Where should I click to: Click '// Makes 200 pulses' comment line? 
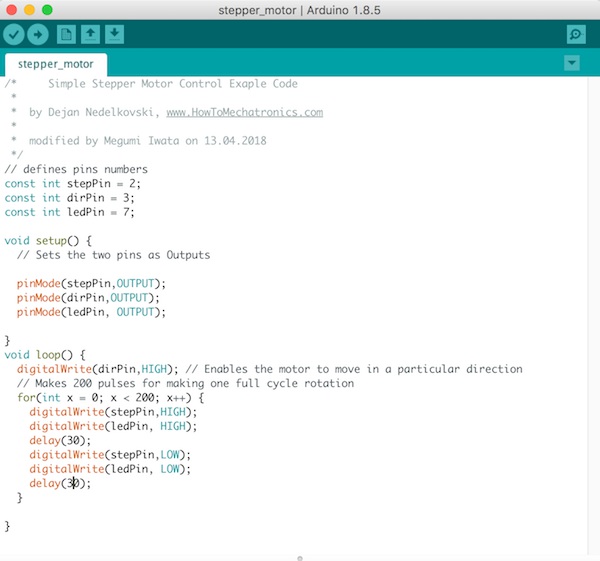tap(186, 383)
